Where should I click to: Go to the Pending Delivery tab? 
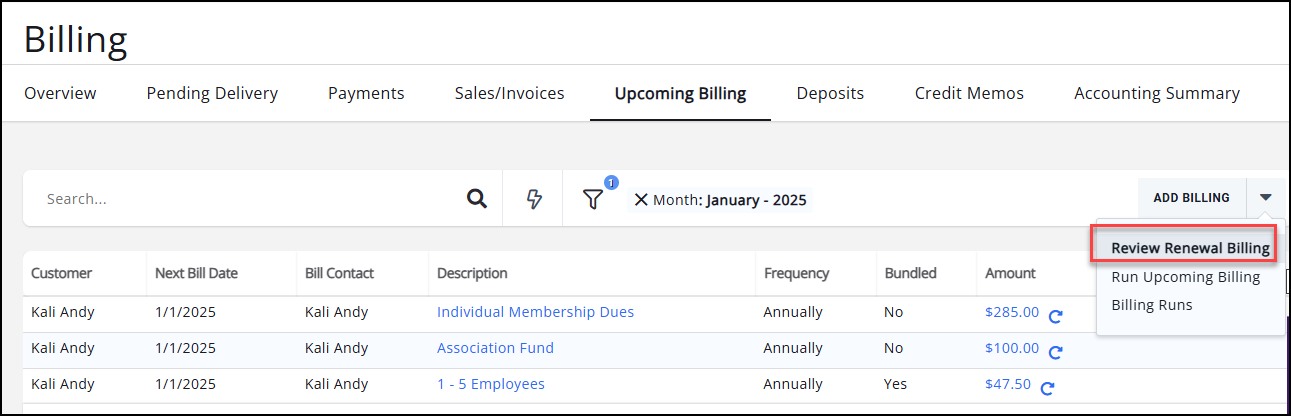[212, 93]
